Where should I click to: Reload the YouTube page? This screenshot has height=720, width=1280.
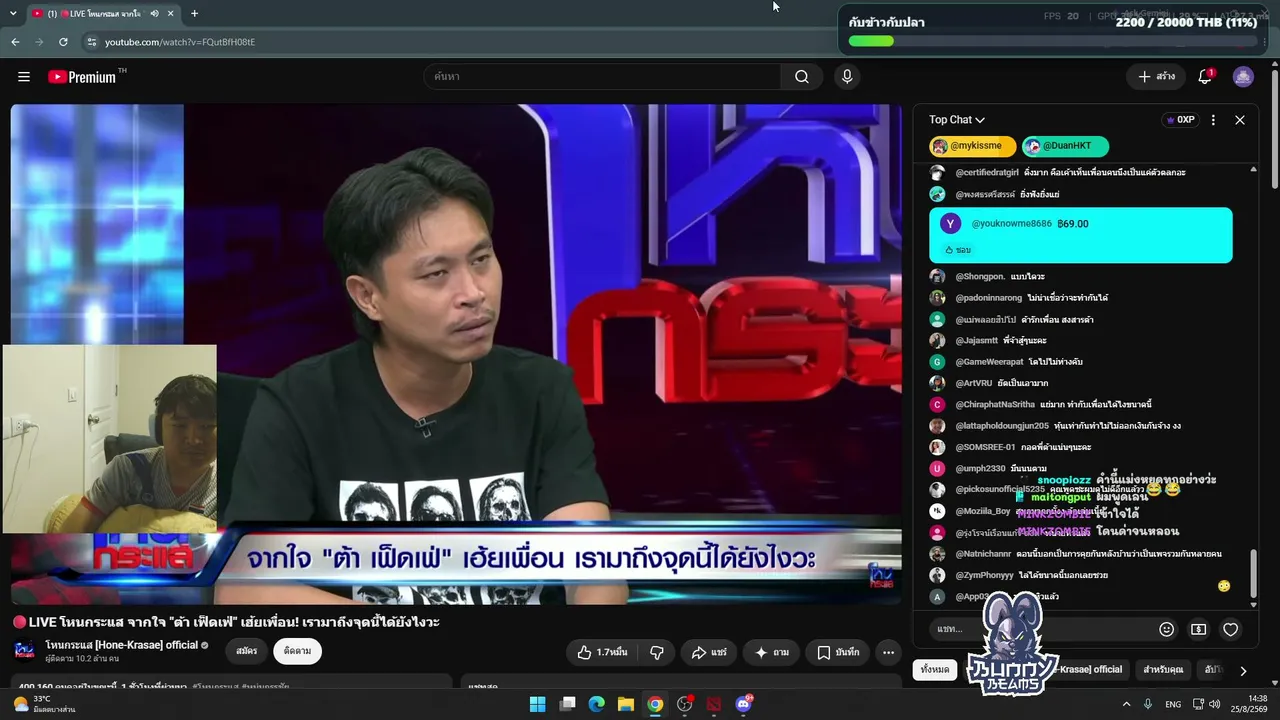63,42
